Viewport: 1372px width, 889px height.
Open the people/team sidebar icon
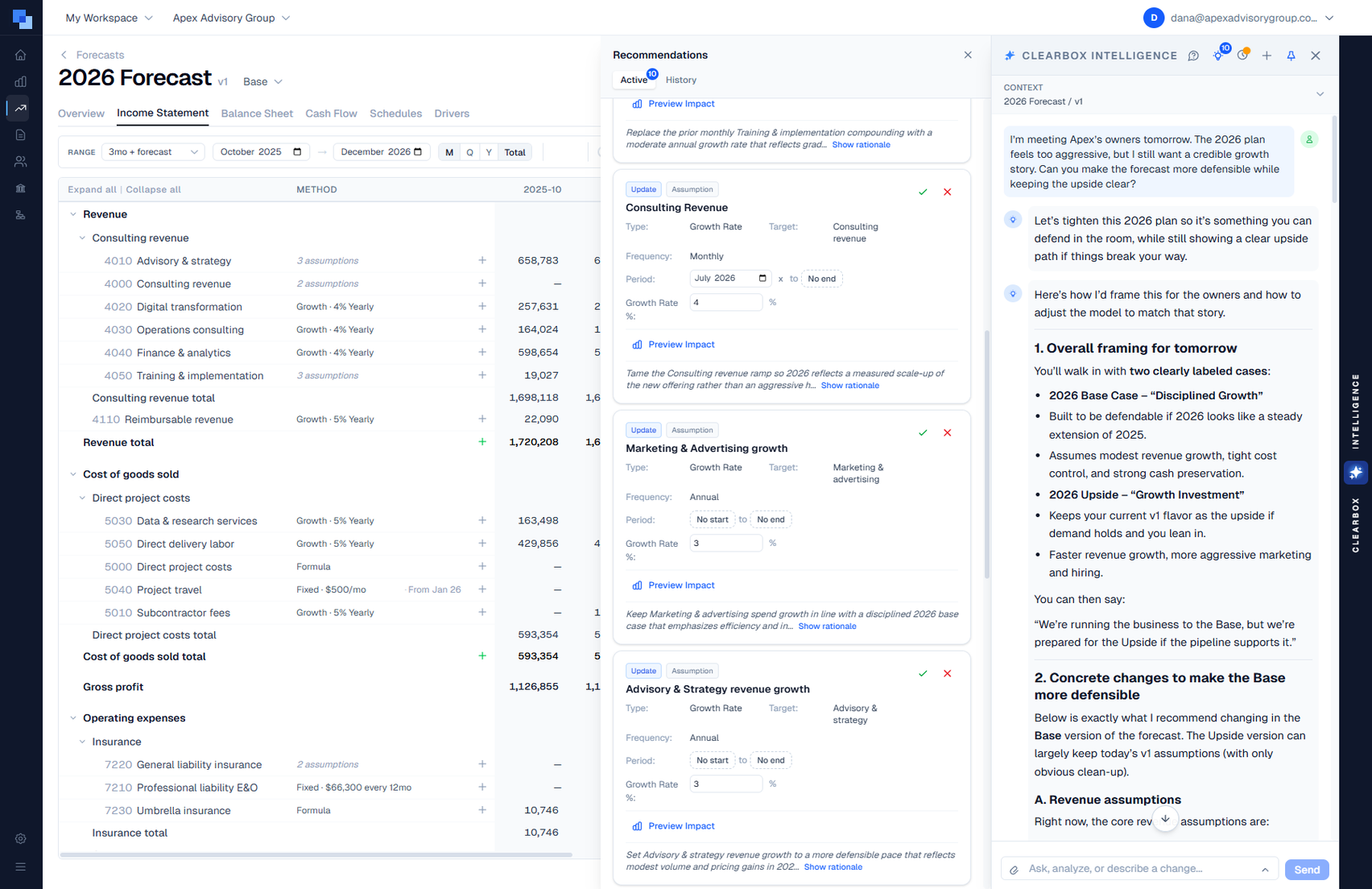pos(21,162)
